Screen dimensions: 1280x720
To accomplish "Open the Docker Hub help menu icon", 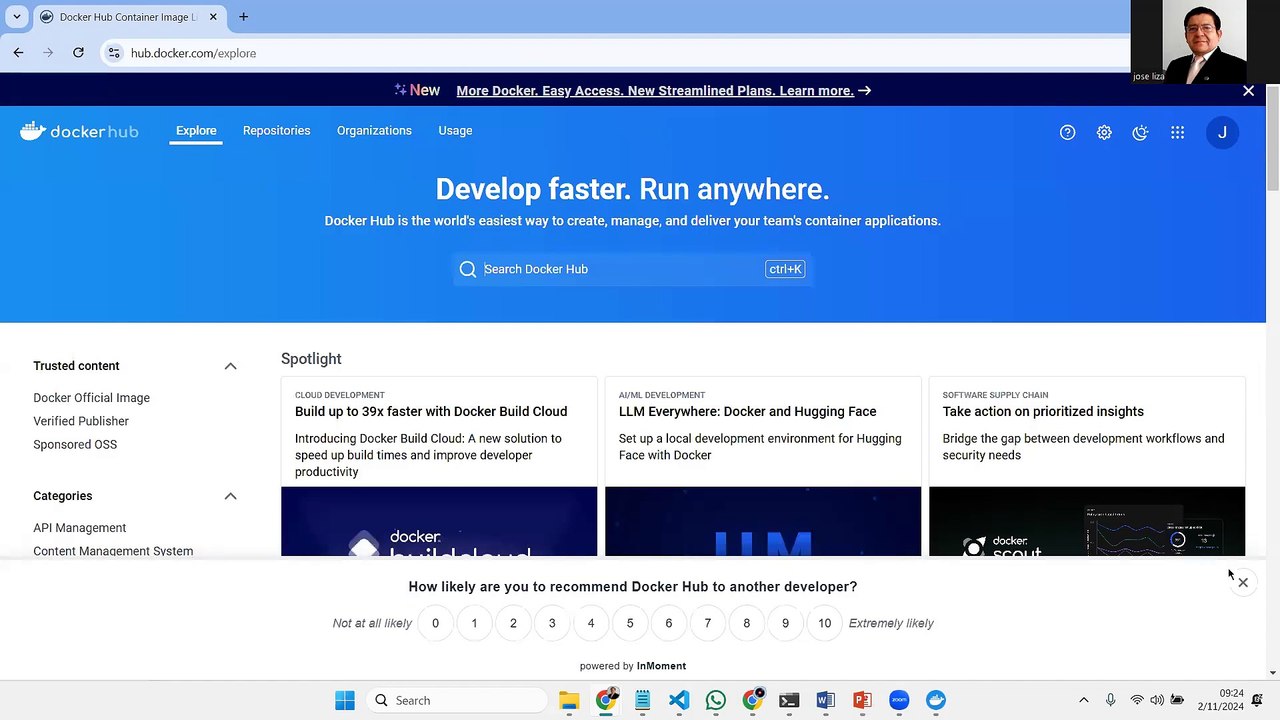I will [1068, 132].
